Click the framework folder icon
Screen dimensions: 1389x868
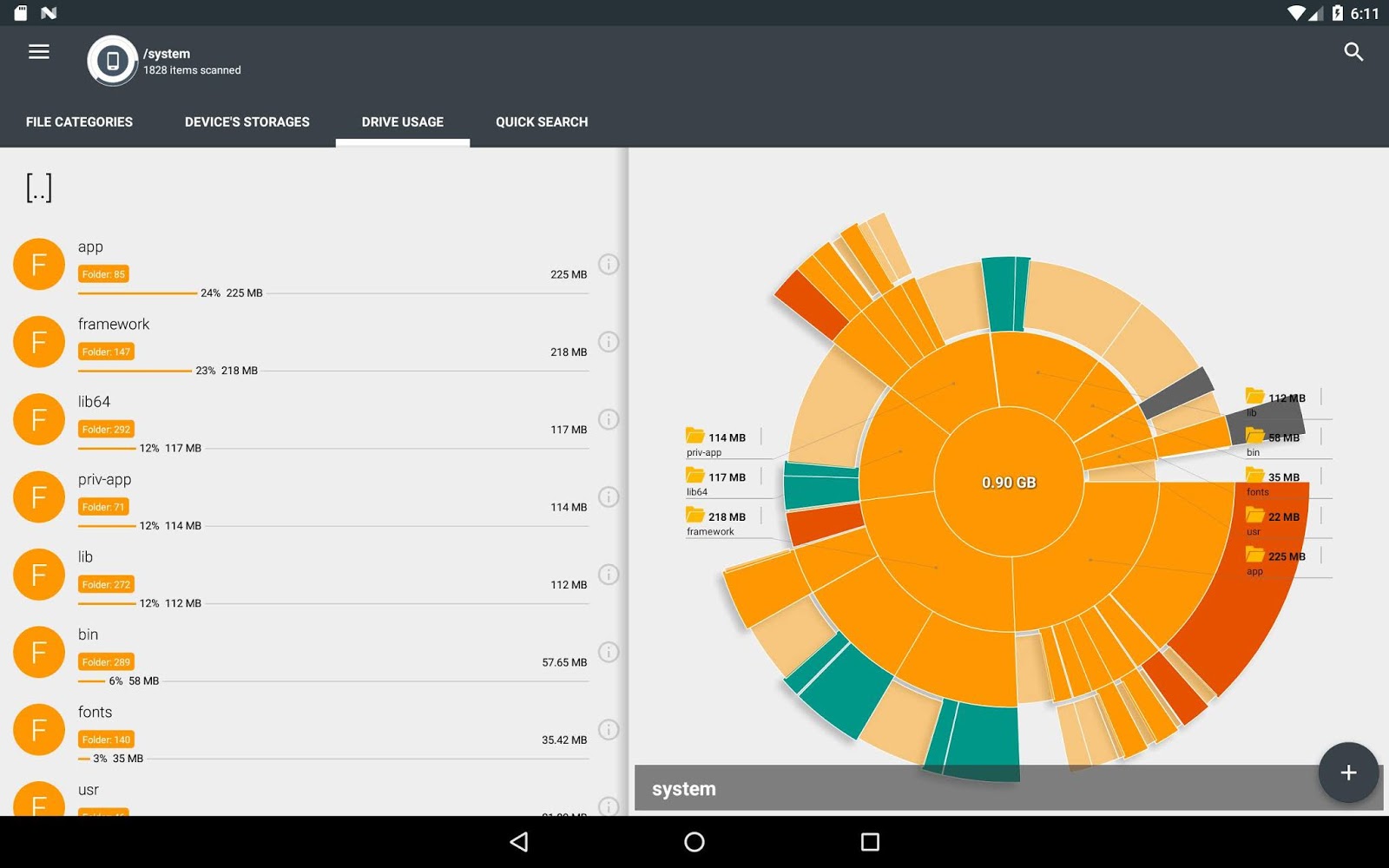click(38, 341)
